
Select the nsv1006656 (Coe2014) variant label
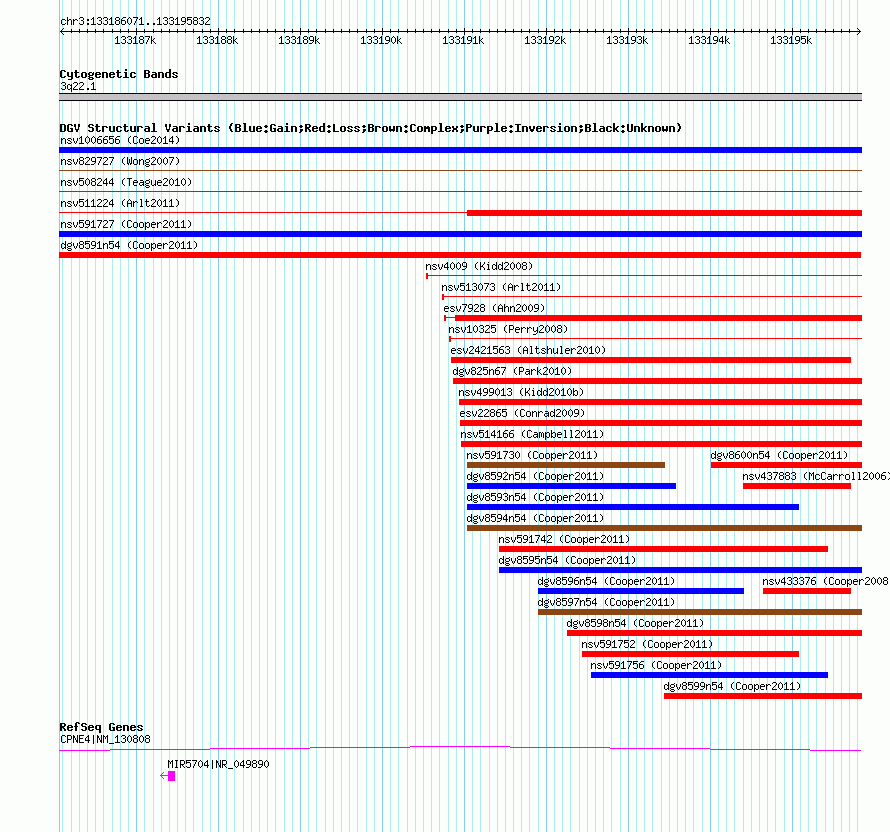point(120,140)
